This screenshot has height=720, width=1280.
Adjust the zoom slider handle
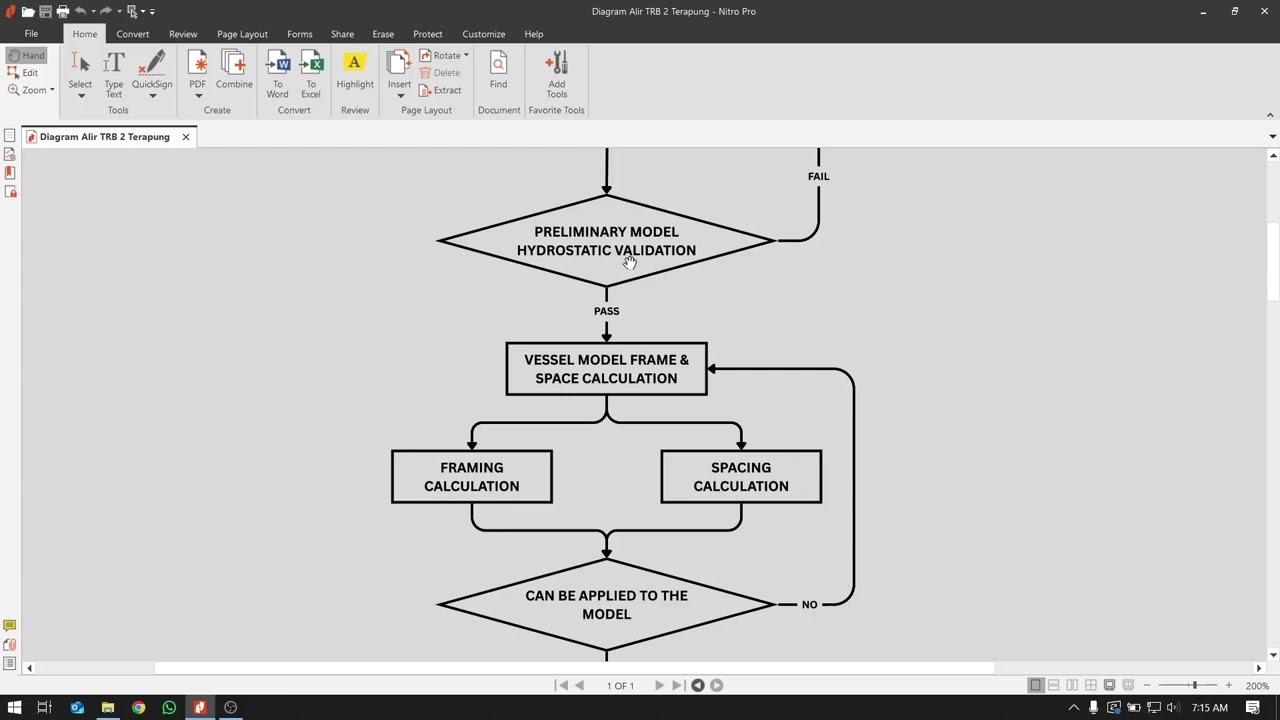1194,685
